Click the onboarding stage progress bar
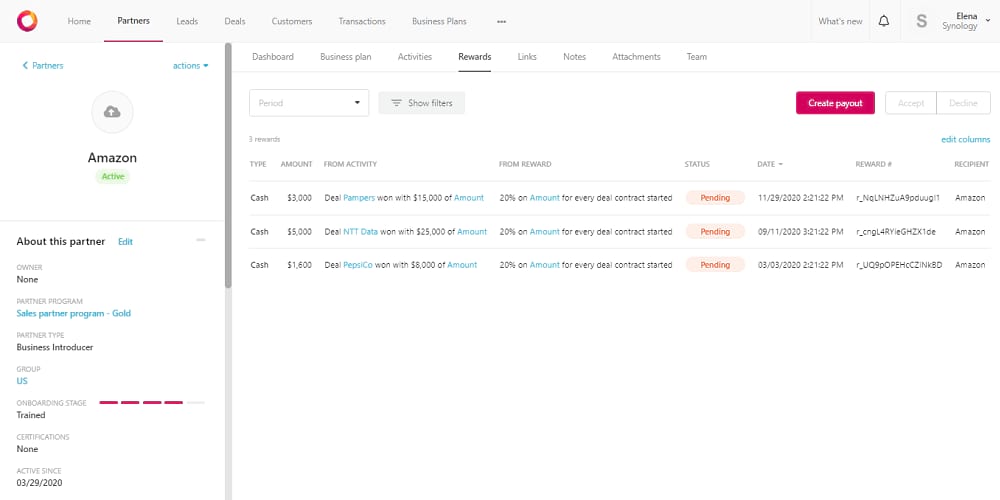The width and height of the screenshot is (1000, 500). pyautogui.click(x=152, y=402)
